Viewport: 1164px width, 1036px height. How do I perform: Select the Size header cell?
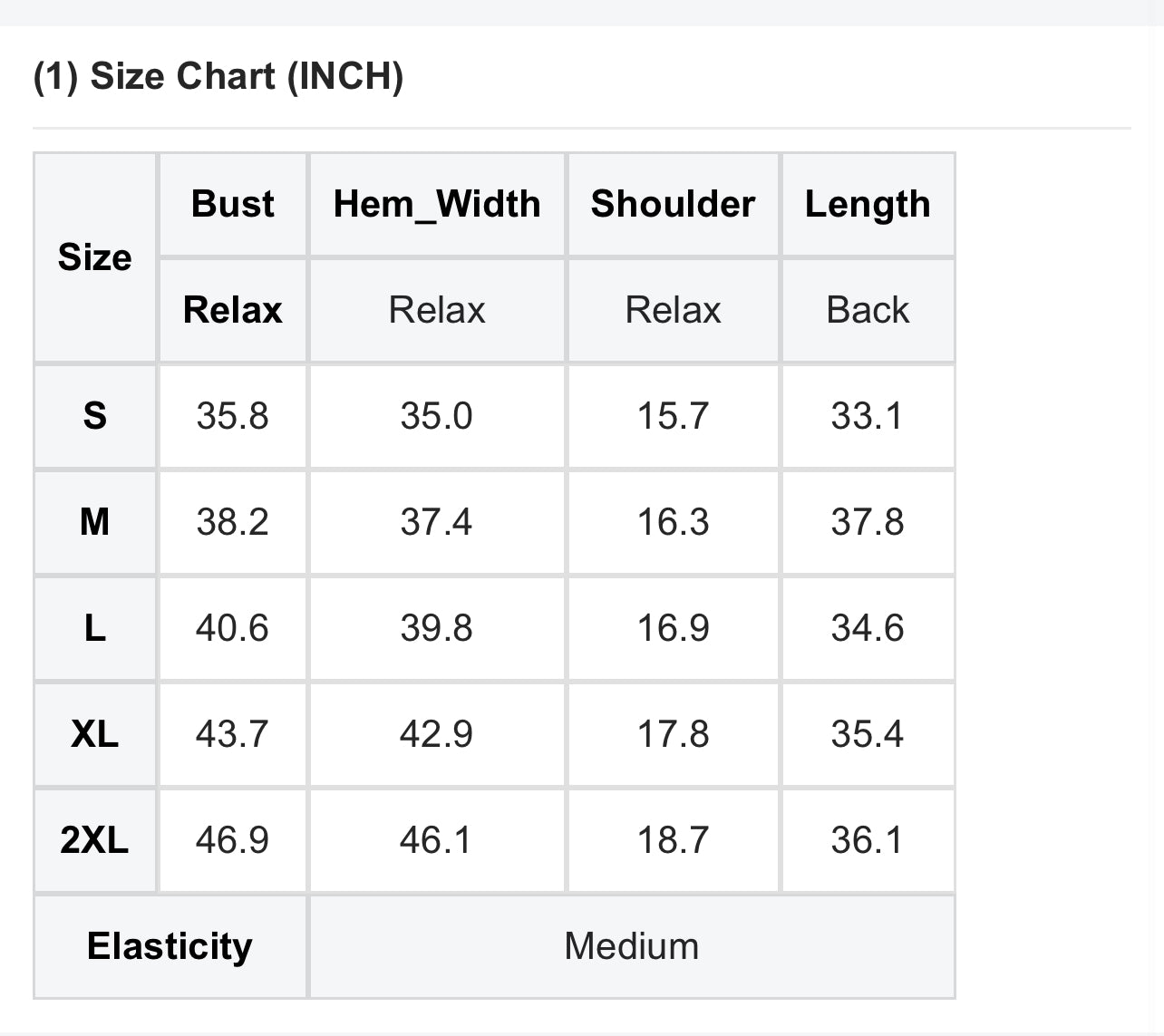tap(95, 257)
